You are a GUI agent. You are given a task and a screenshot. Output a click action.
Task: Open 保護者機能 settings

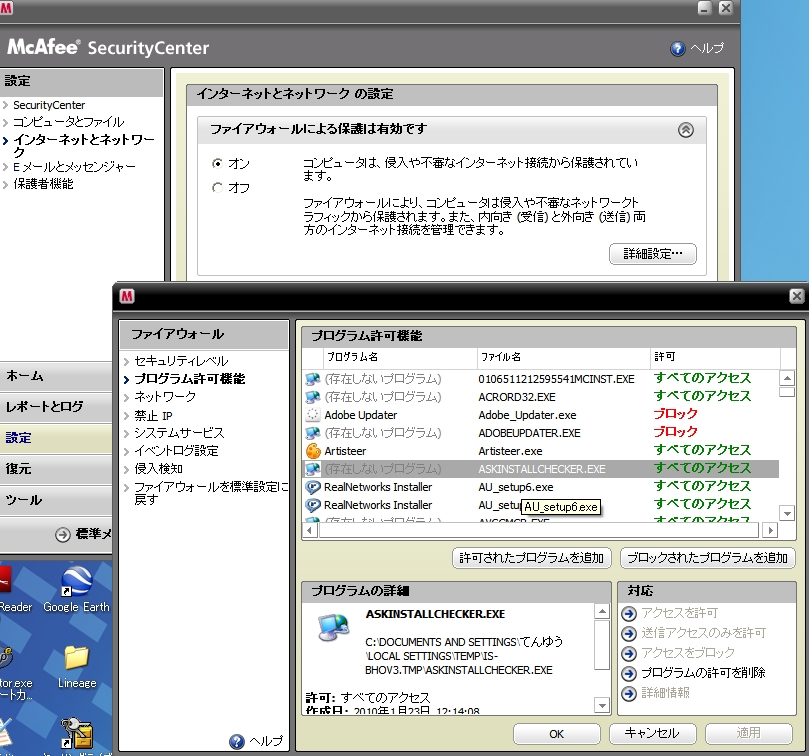(43, 184)
